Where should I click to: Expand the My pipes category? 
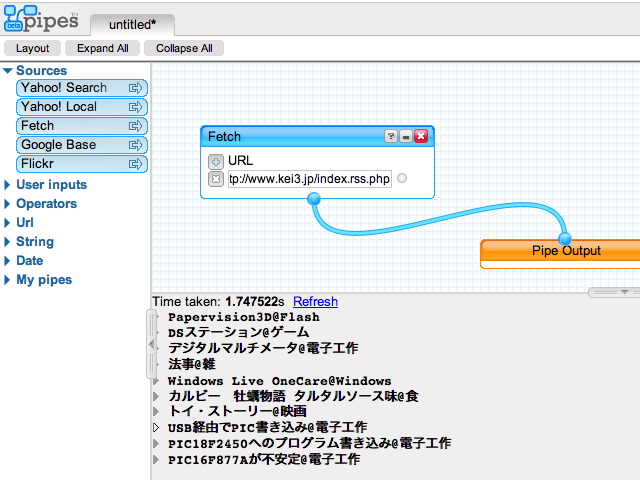8,280
